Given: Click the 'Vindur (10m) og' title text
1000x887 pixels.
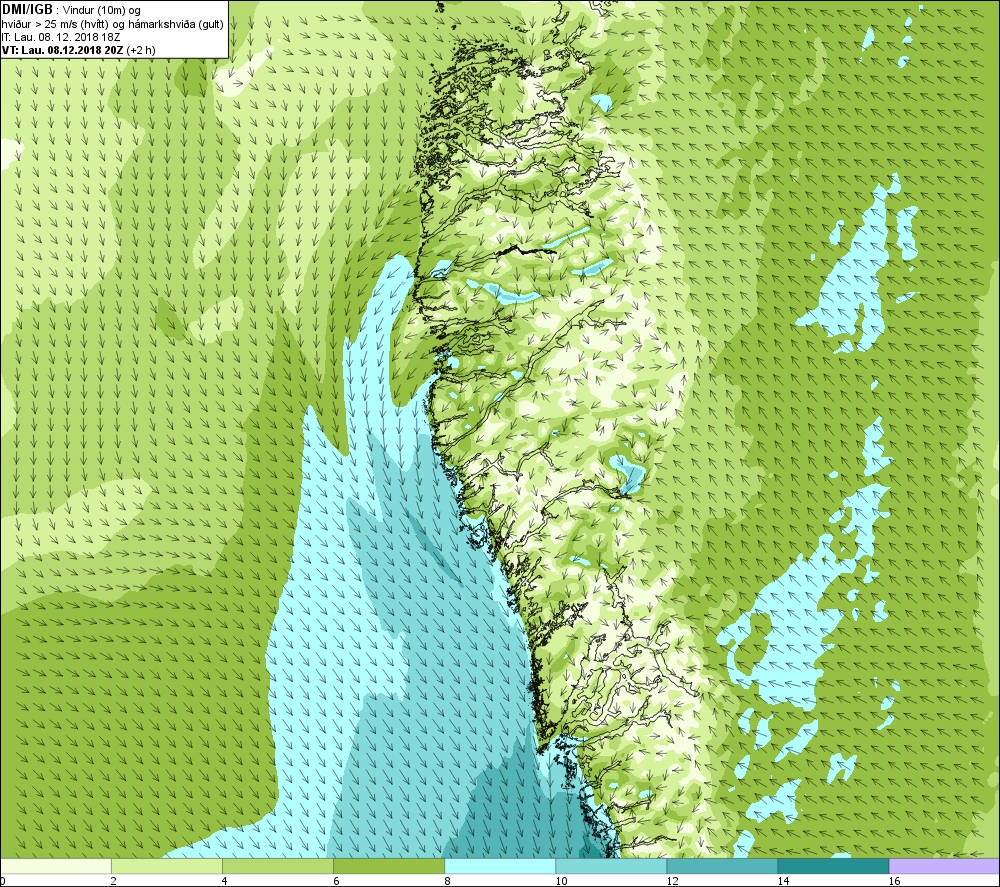Looking at the screenshot, I should tap(102, 11).
